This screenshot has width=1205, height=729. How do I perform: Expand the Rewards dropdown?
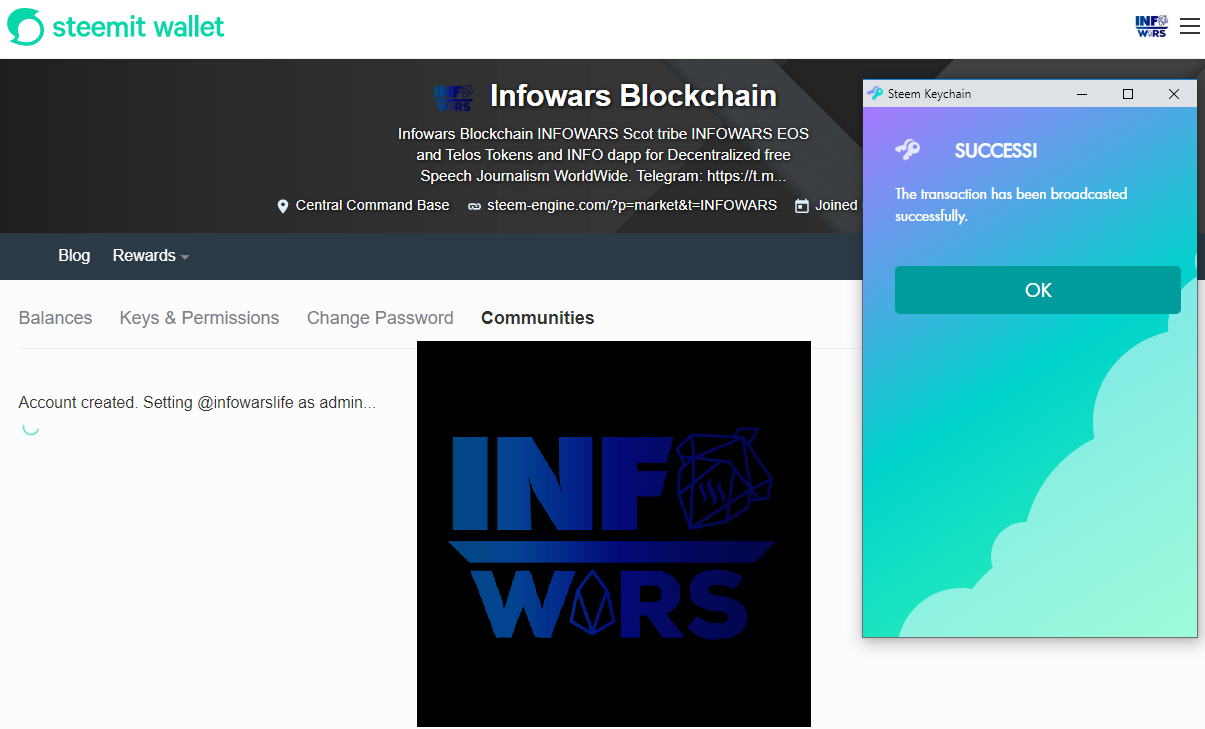coord(149,256)
